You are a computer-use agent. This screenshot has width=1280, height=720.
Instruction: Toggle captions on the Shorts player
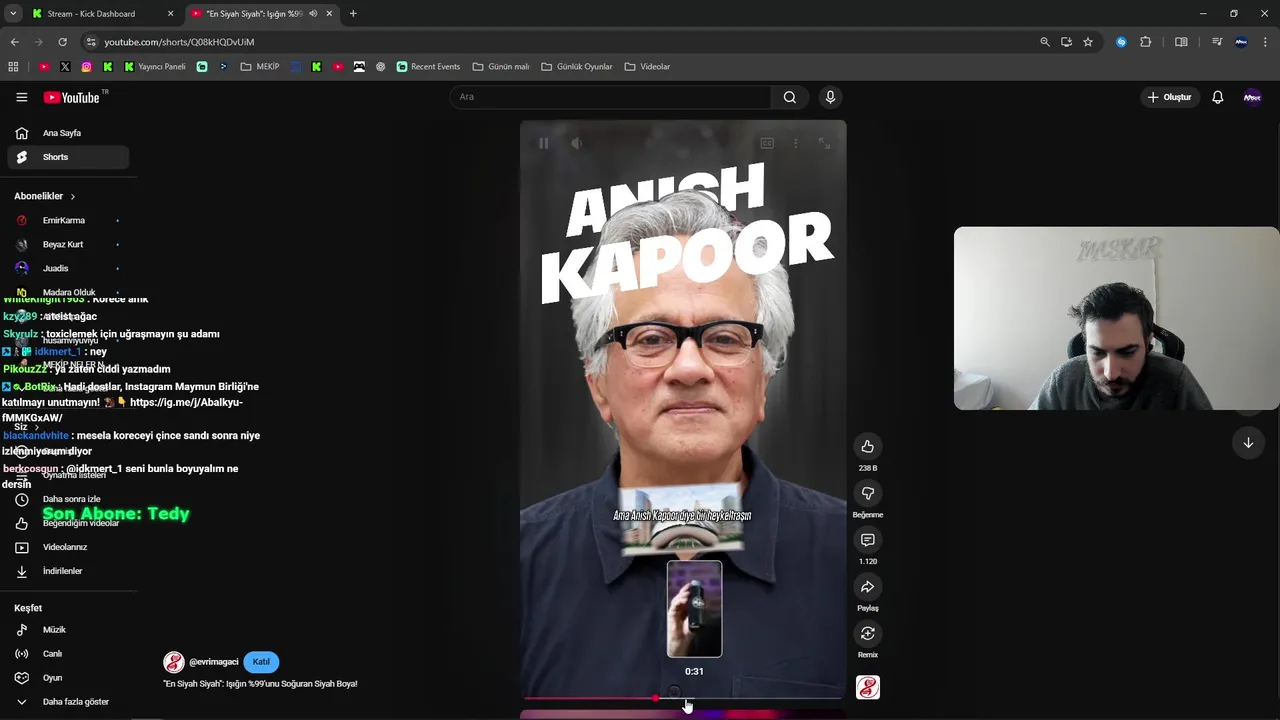(x=767, y=143)
